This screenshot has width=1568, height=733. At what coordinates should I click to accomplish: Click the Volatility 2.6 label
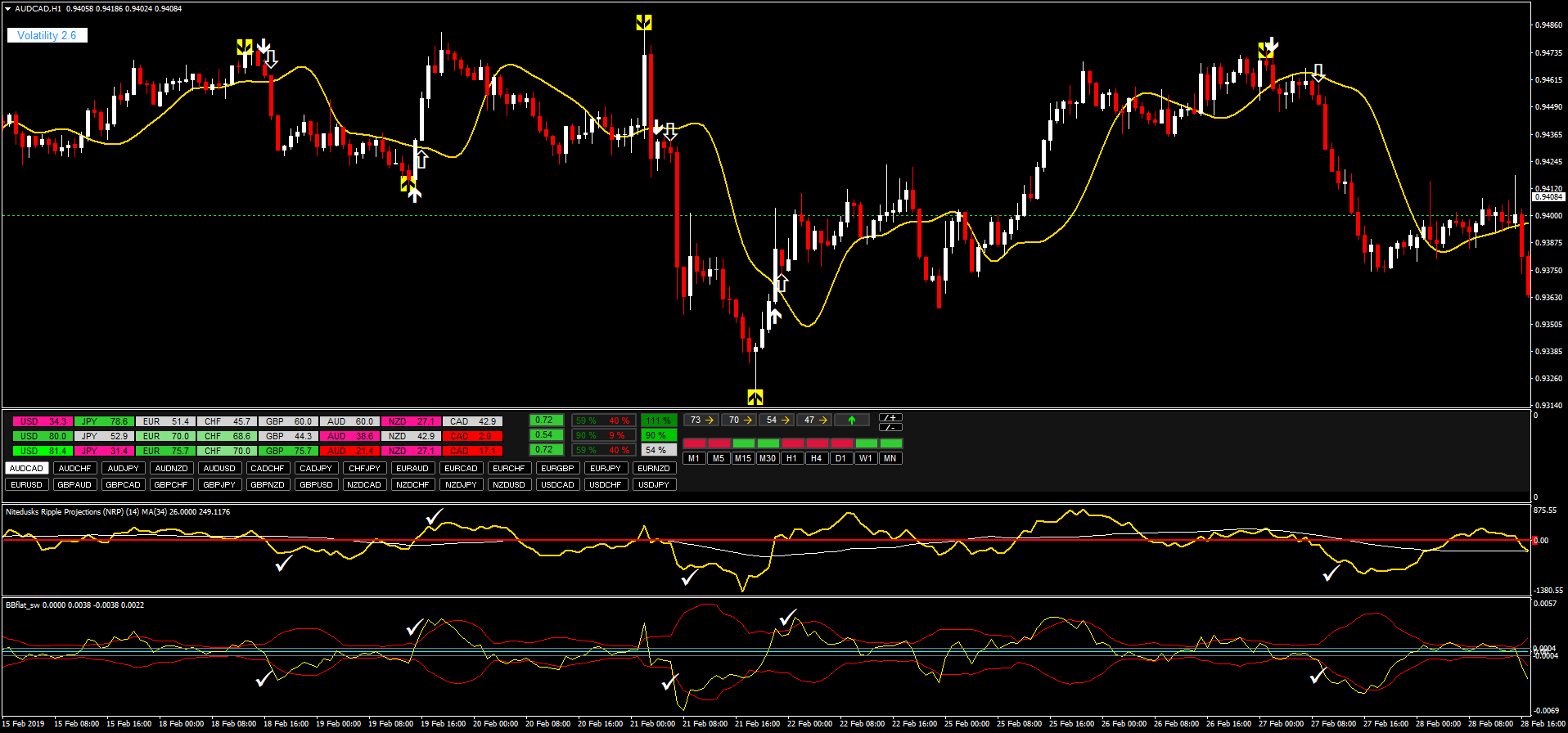coord(47,35)
